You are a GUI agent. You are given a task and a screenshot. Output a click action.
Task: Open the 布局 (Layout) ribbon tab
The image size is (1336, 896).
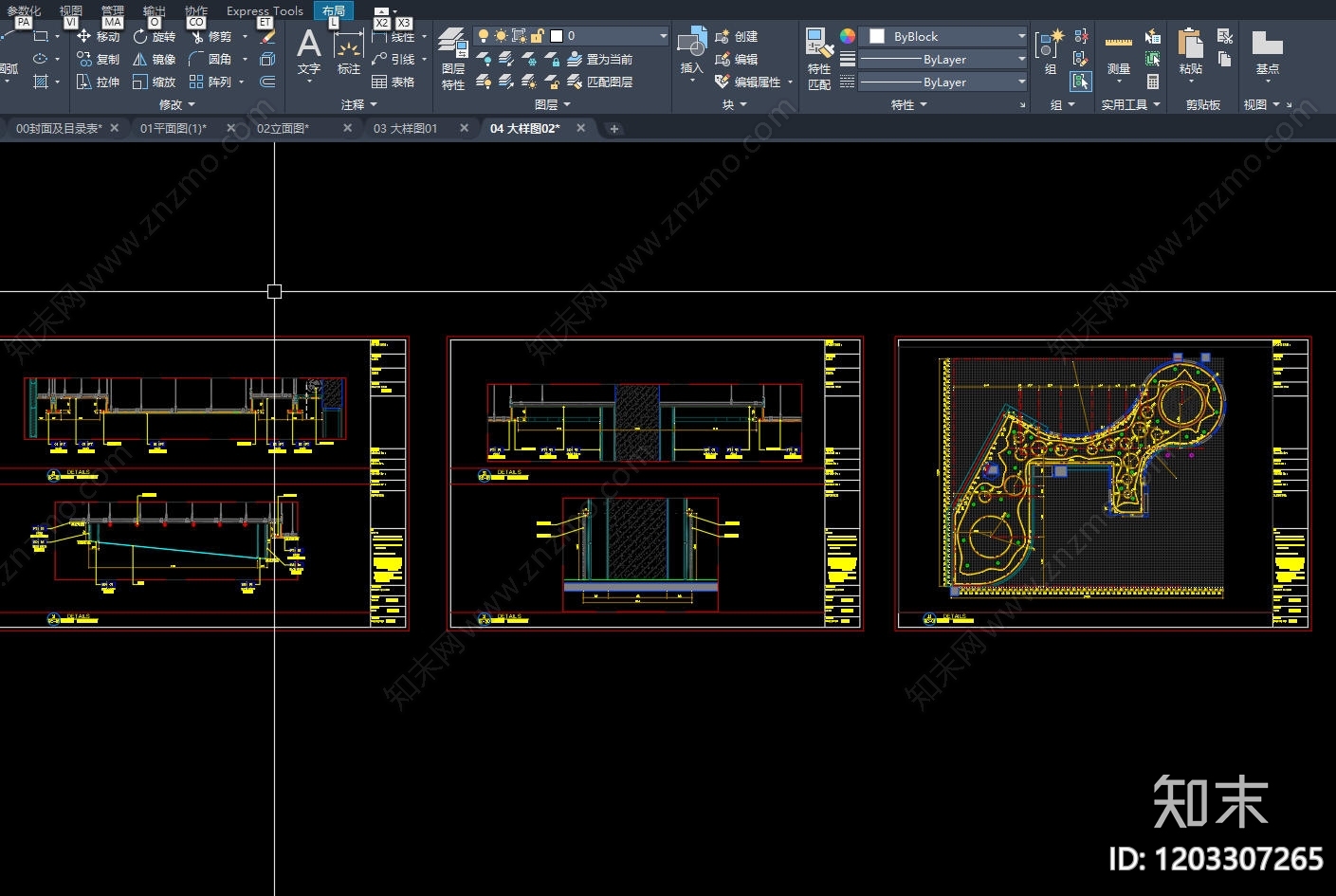click(x=334, y=11)
